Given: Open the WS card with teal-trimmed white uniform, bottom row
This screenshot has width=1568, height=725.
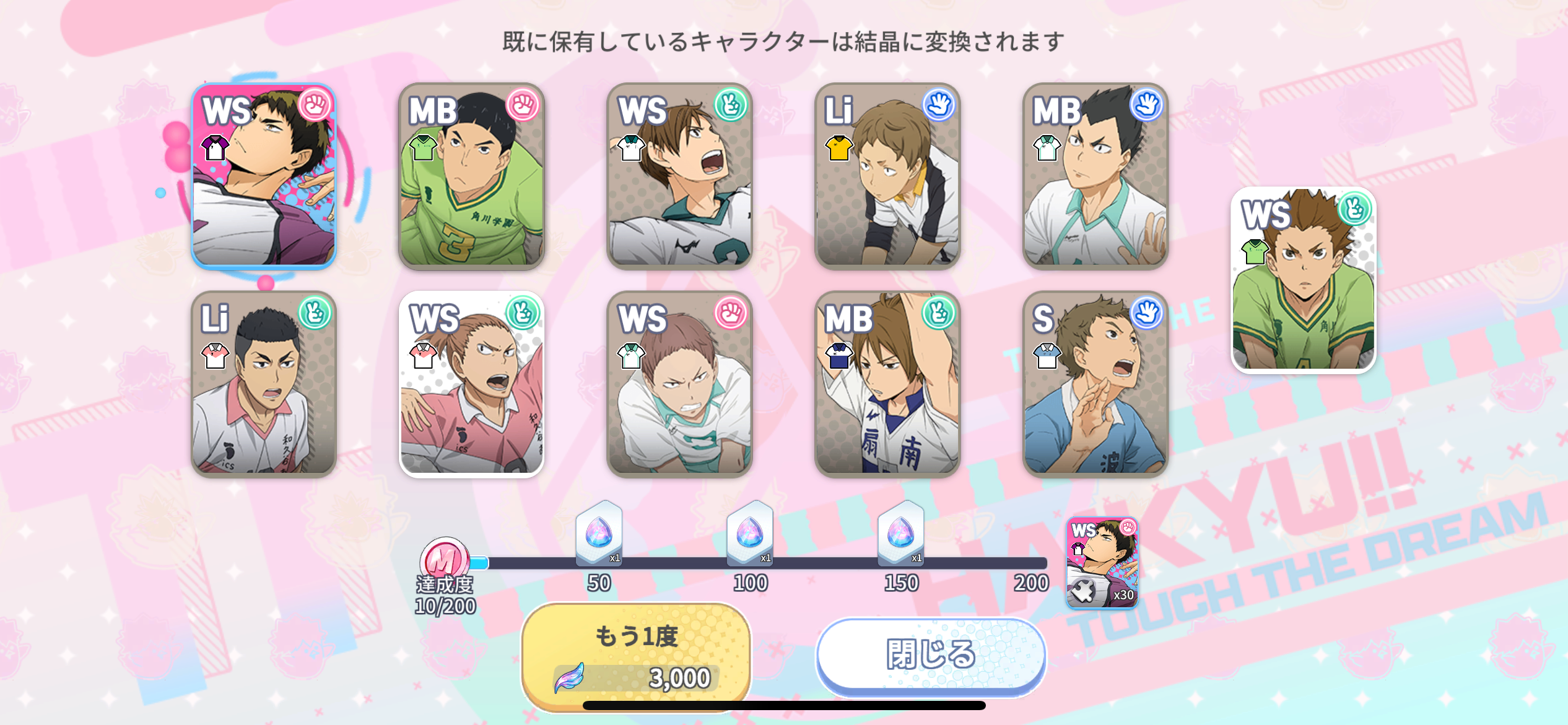Looking at the screenshot, I should pyautogui.click(x=679, y=384).
